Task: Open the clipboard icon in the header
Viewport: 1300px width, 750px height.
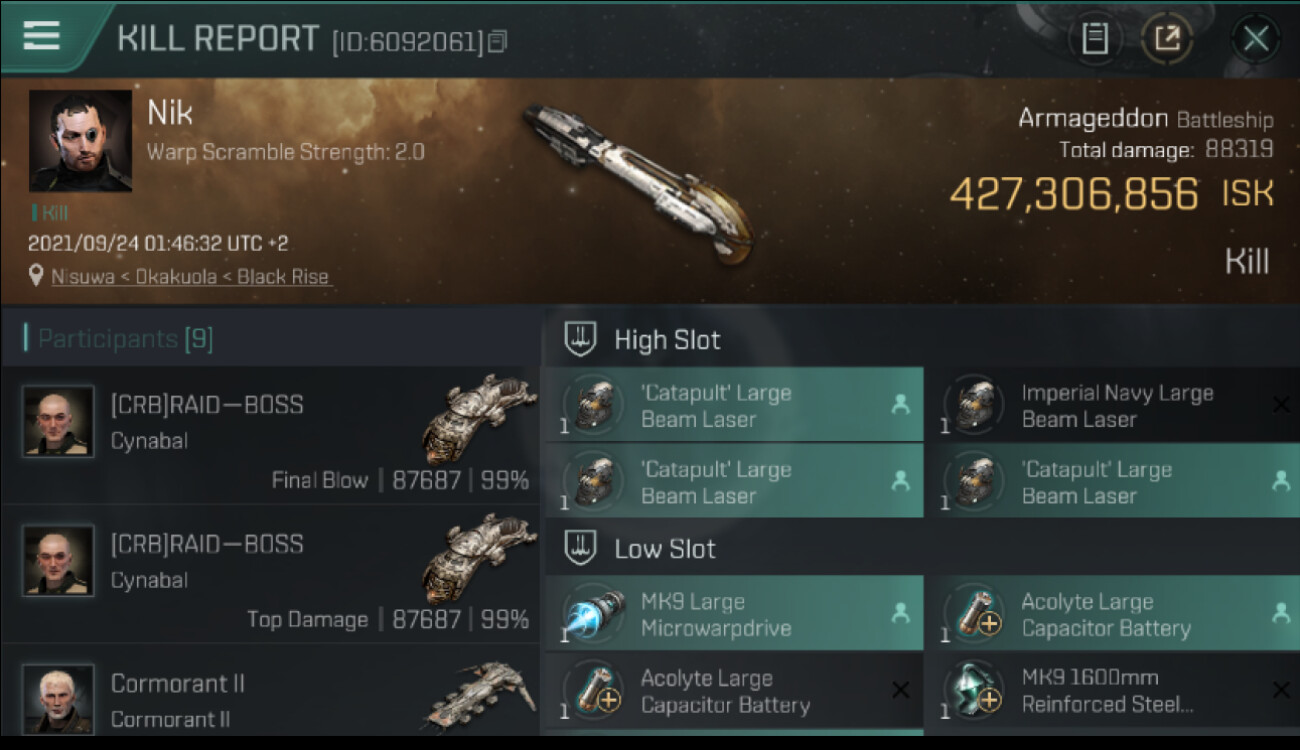Action: coord(1095,39)
